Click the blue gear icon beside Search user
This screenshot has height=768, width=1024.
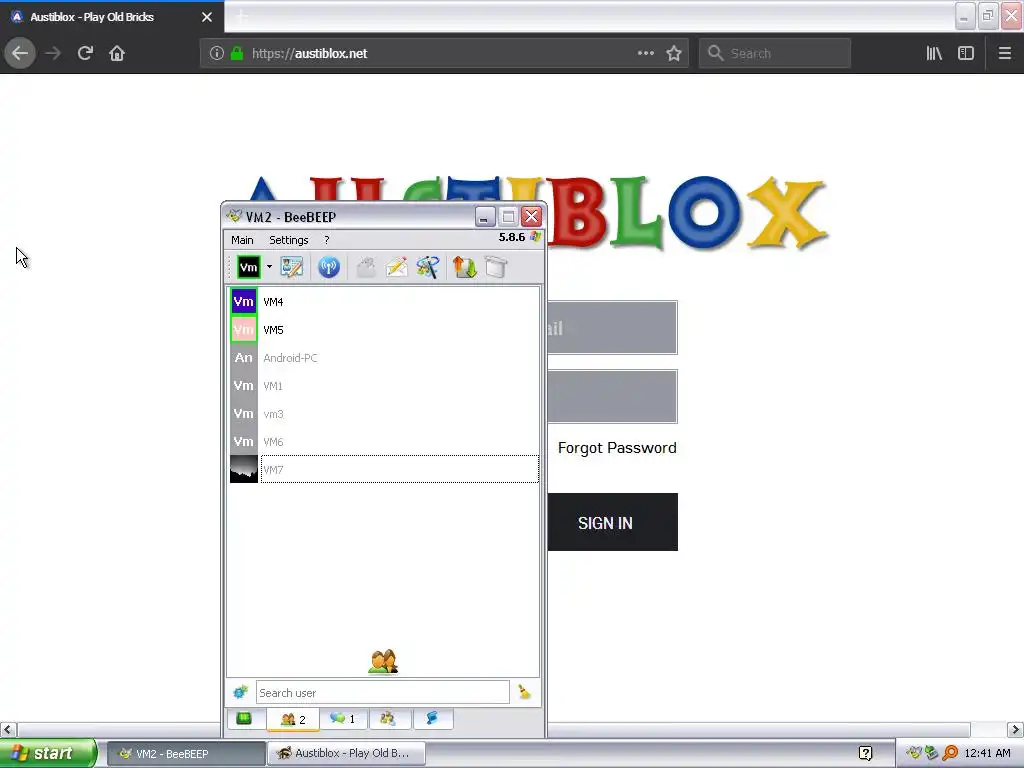(x=240, y=692)
